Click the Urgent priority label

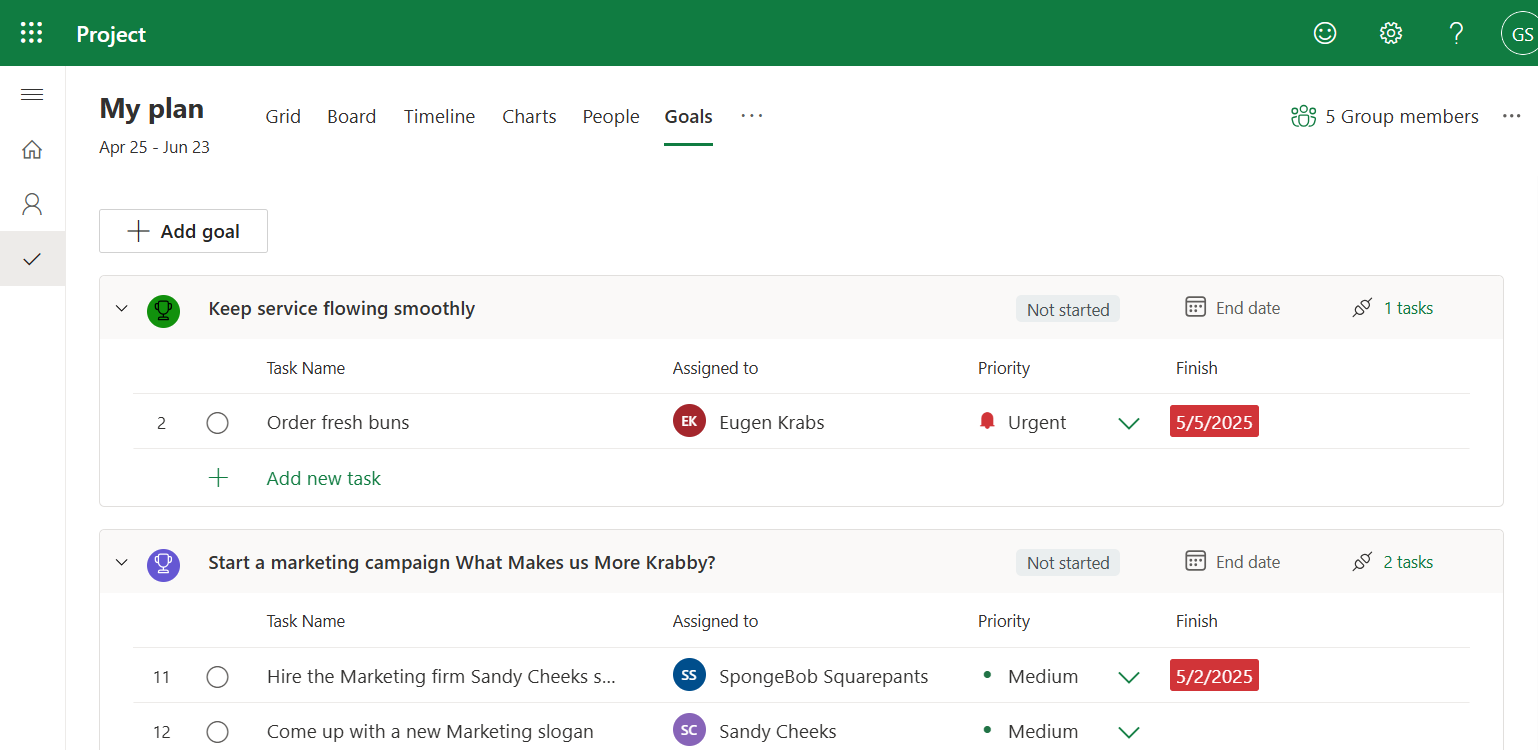pyautogui.click(x=1037, y=422)
